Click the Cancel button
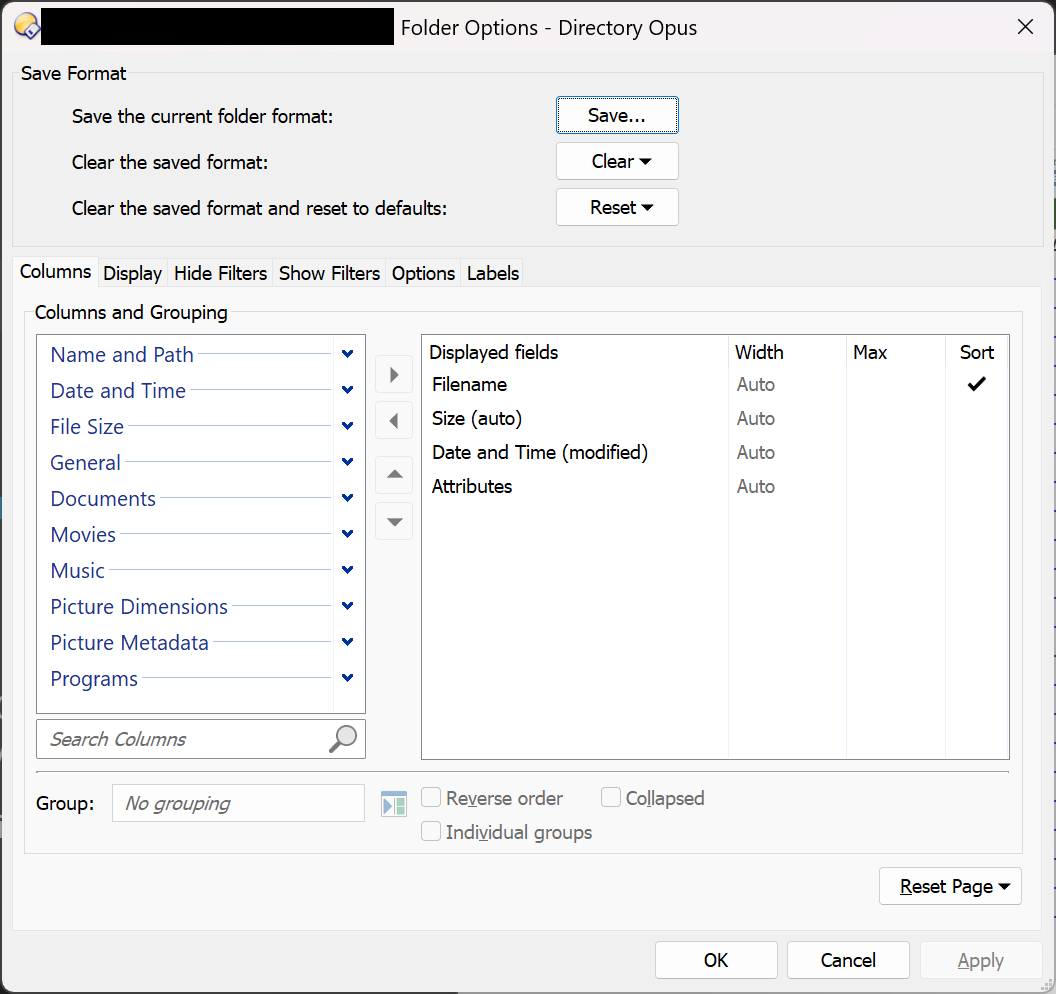 848,960
